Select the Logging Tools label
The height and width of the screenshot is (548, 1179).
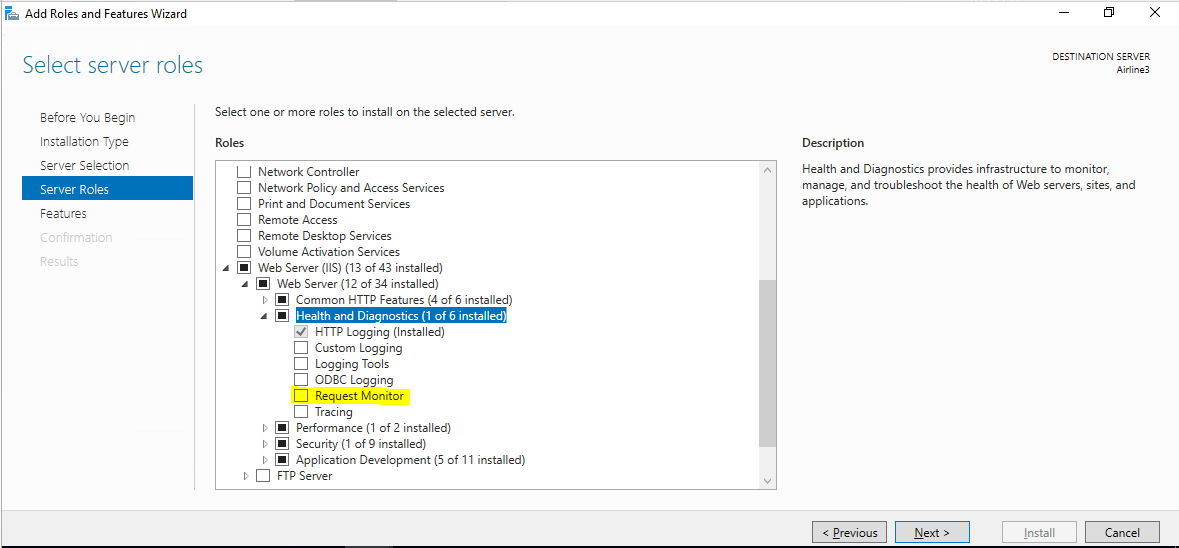(x=352, y=364)
